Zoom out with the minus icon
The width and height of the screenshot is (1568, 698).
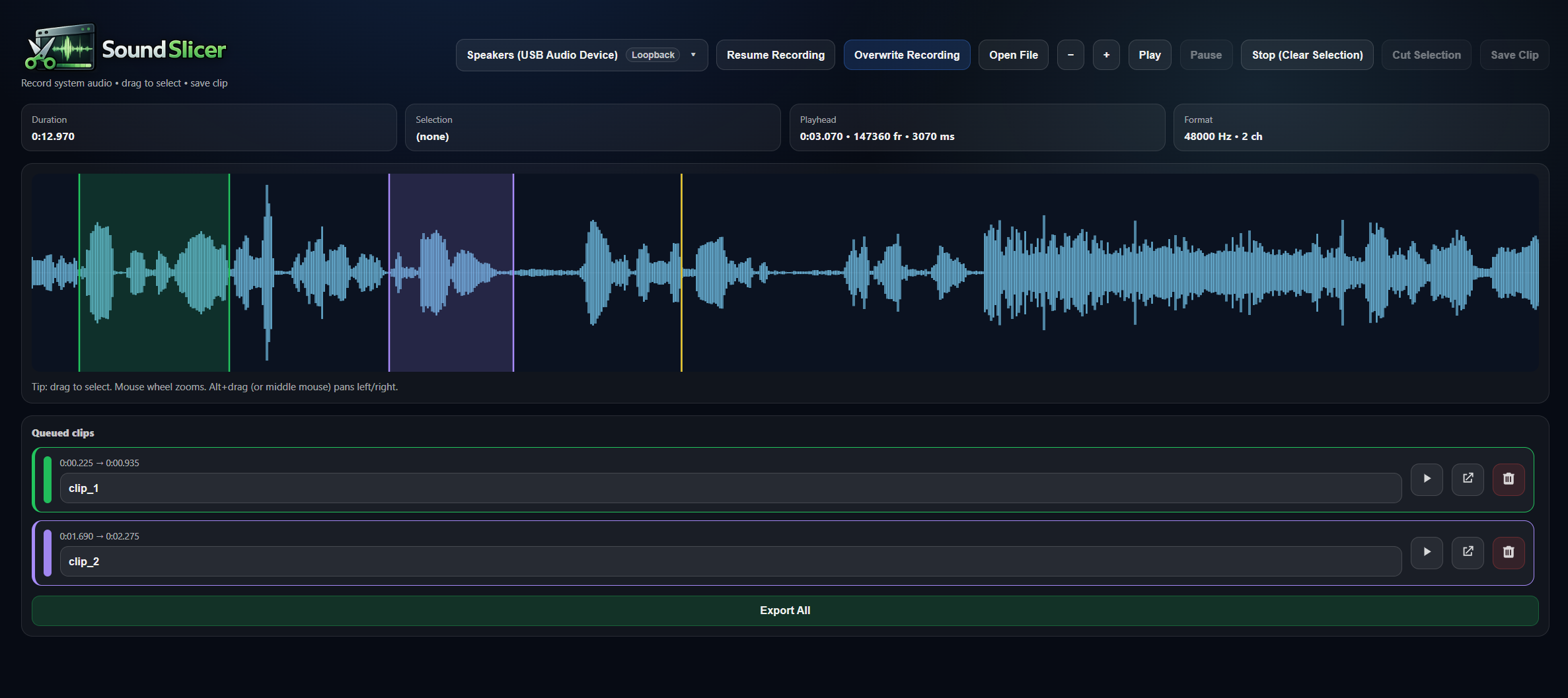click(1070, 55)
